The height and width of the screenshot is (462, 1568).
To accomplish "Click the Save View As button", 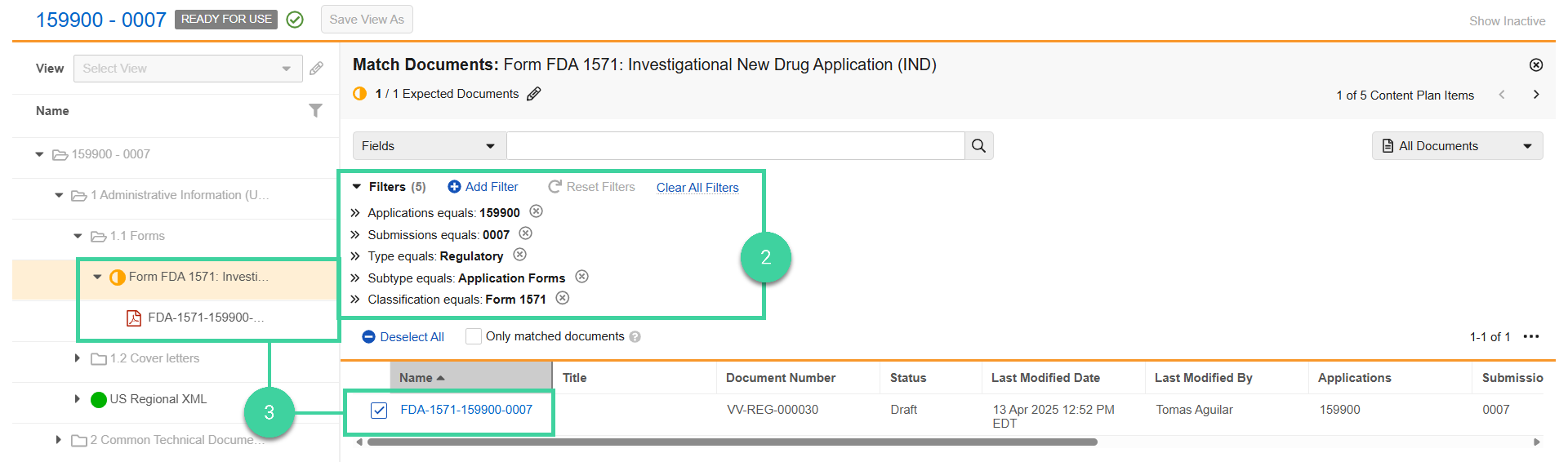I will pyautogui.click(x=367, y=20).
